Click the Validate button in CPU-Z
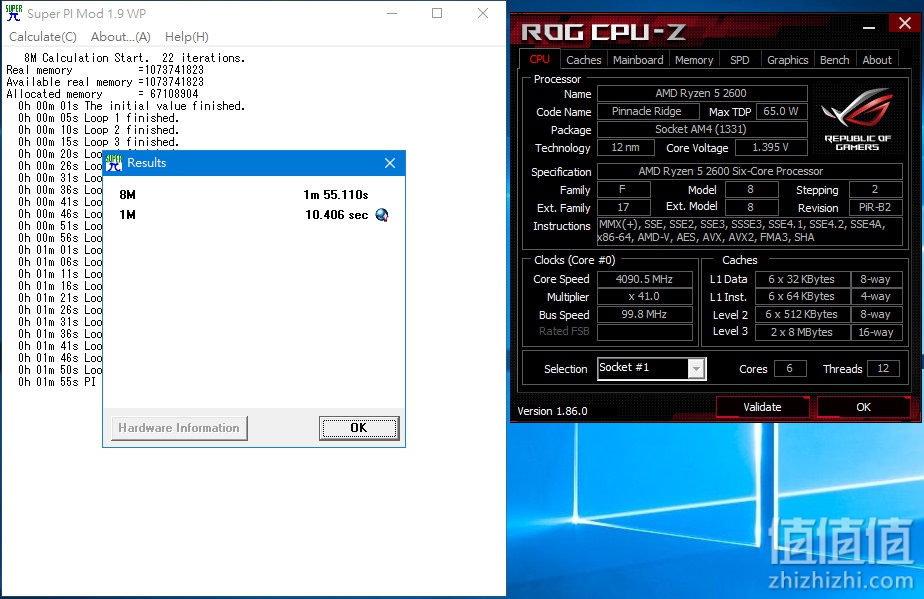Viewport: 924px width, 599px height. click(762, 407)
